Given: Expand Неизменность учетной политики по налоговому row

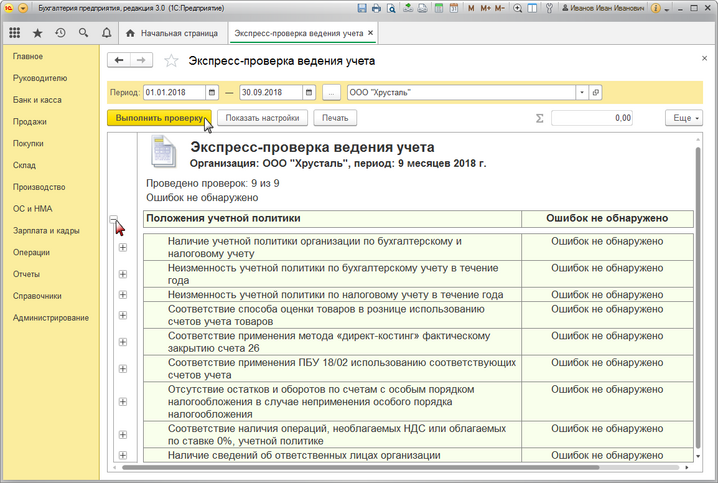Looking at the screenshot, I should point(123,295).
